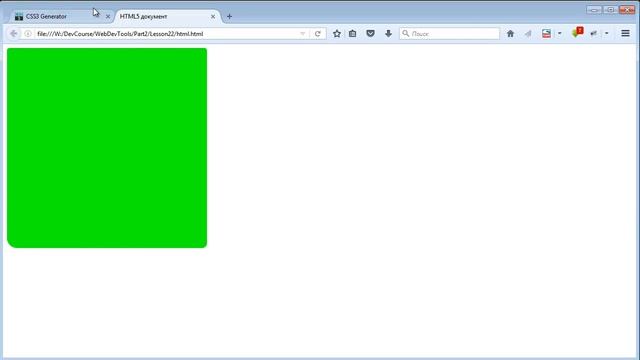The height and width of the screenshot is (360, 640).
Task: Click the search magnifier icon
Action: (405, 33)
